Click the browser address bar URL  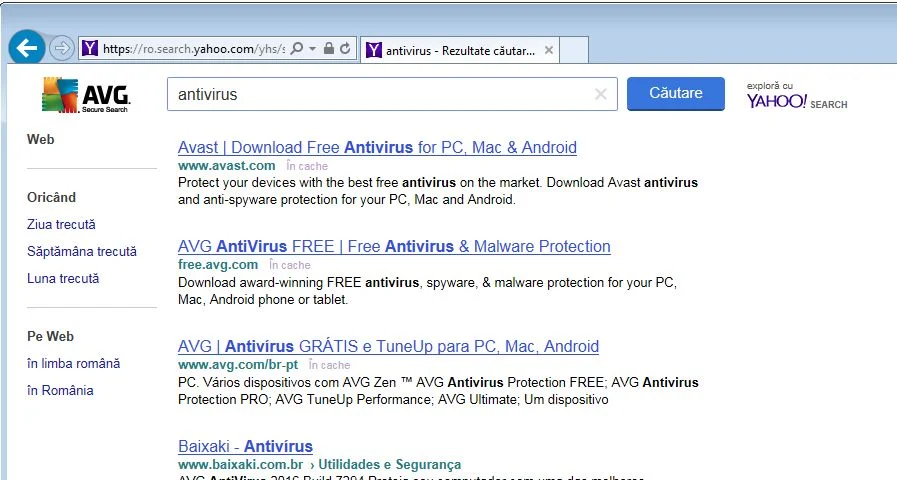click(x=193, y=49)
